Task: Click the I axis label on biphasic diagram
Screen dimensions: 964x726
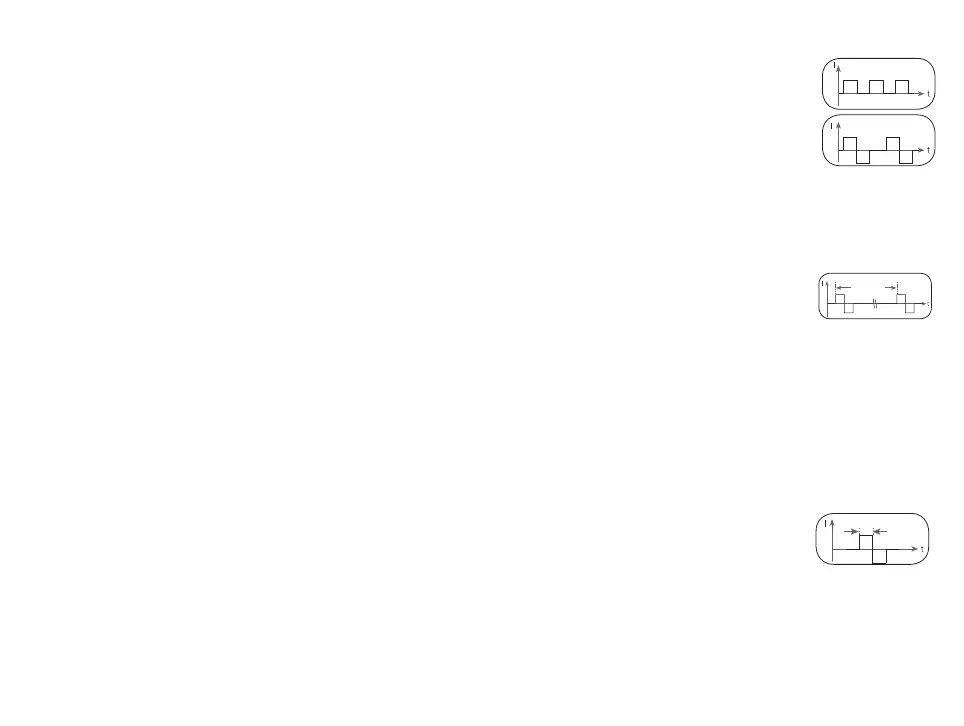Action: tap(832, 126)
